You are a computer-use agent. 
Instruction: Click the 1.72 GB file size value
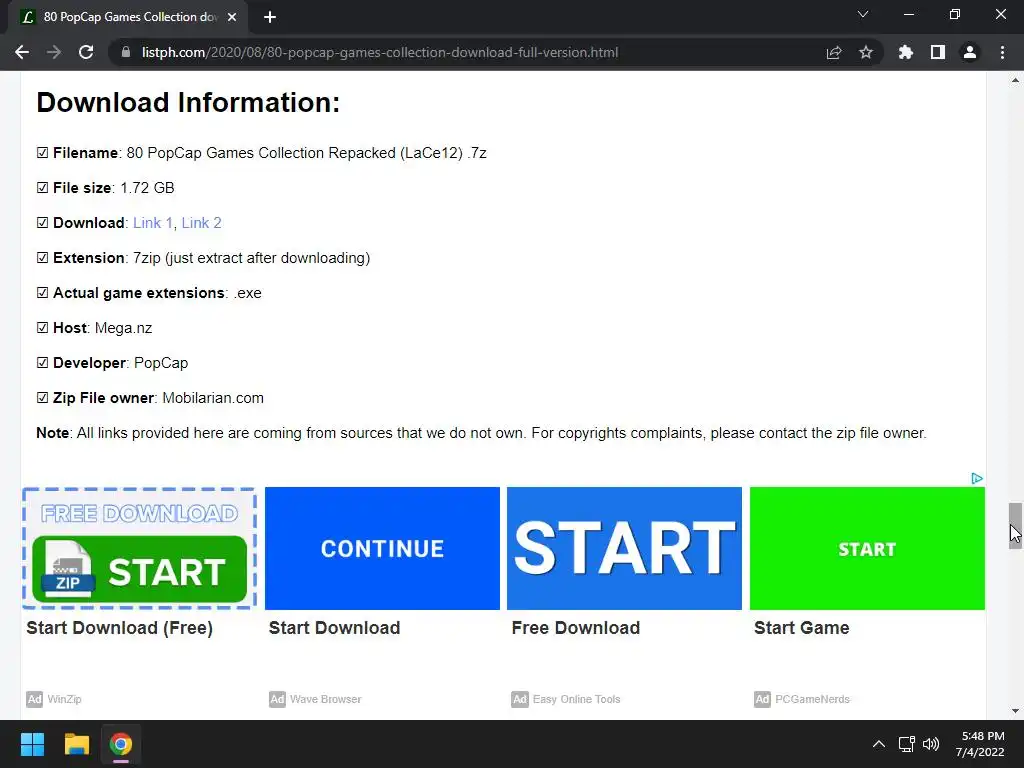click(148, 187)
